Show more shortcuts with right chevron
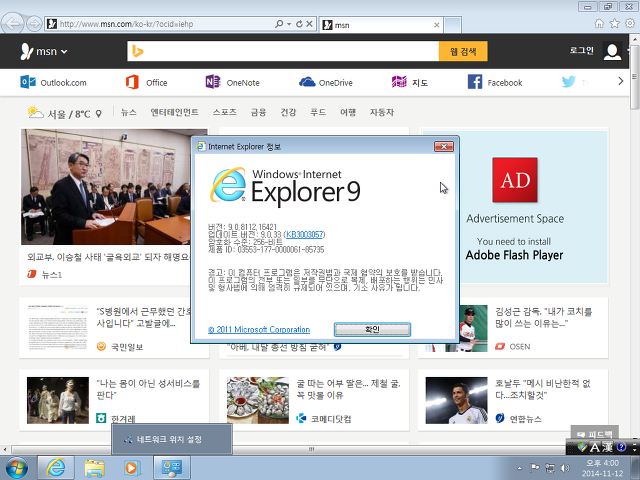 coord(620,81)
